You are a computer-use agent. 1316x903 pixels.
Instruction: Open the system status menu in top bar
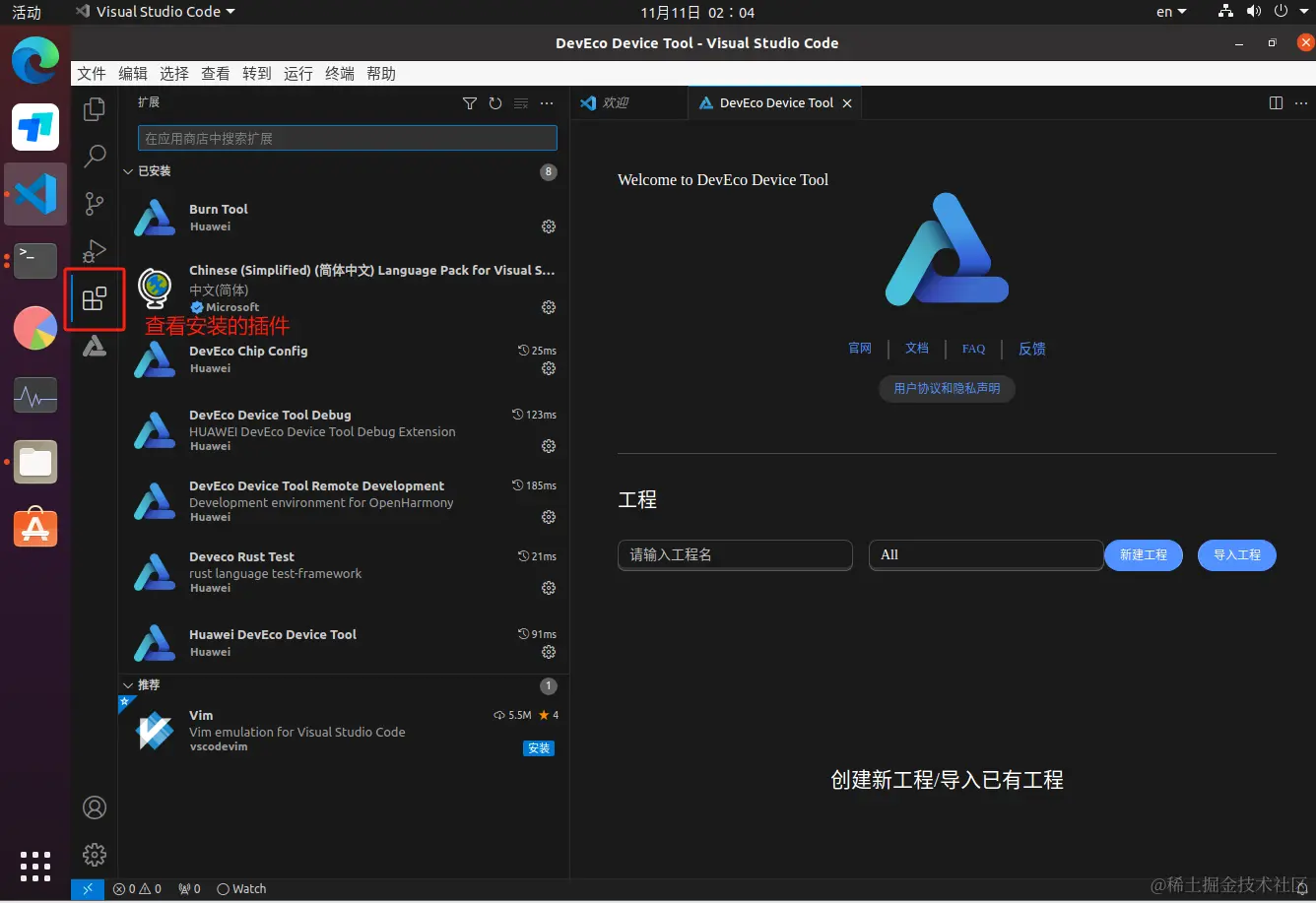point(1266,12)
